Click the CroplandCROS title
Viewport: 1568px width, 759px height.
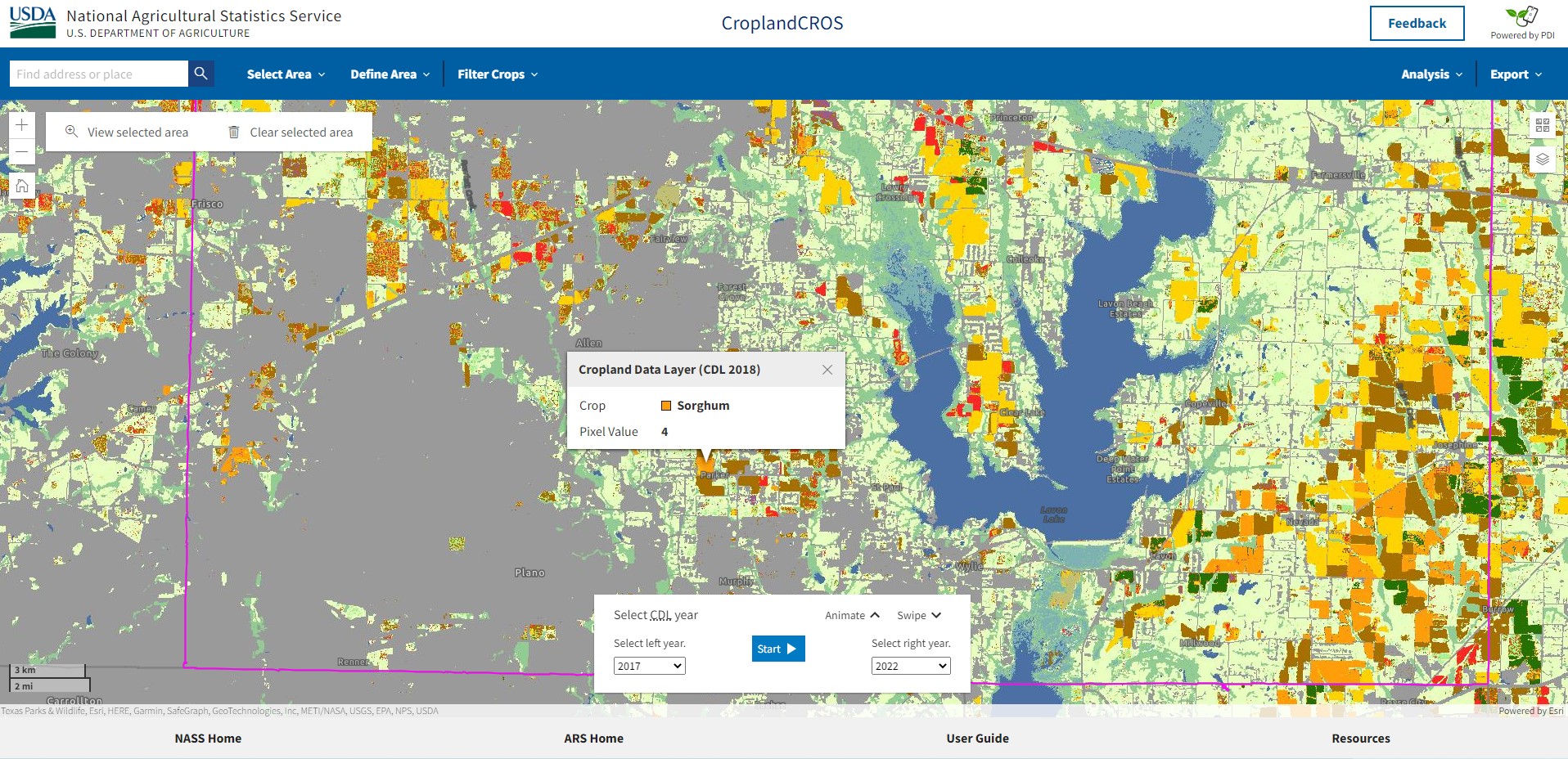click(x=782, y=23)
